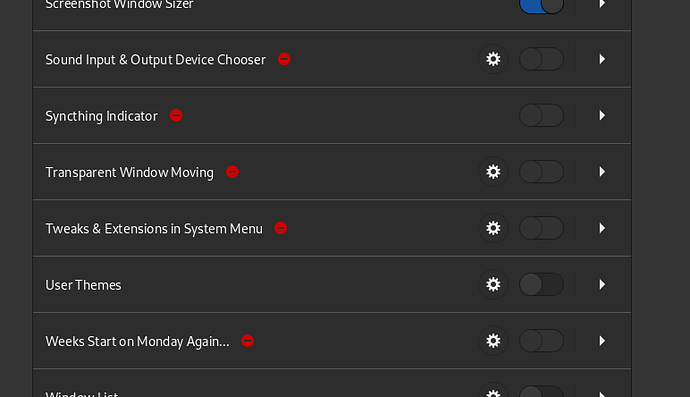The width and height of the screenshot is (690, 397).
Task: Expand Weeks Start on Monday Again details
Action: coord(602,341)
